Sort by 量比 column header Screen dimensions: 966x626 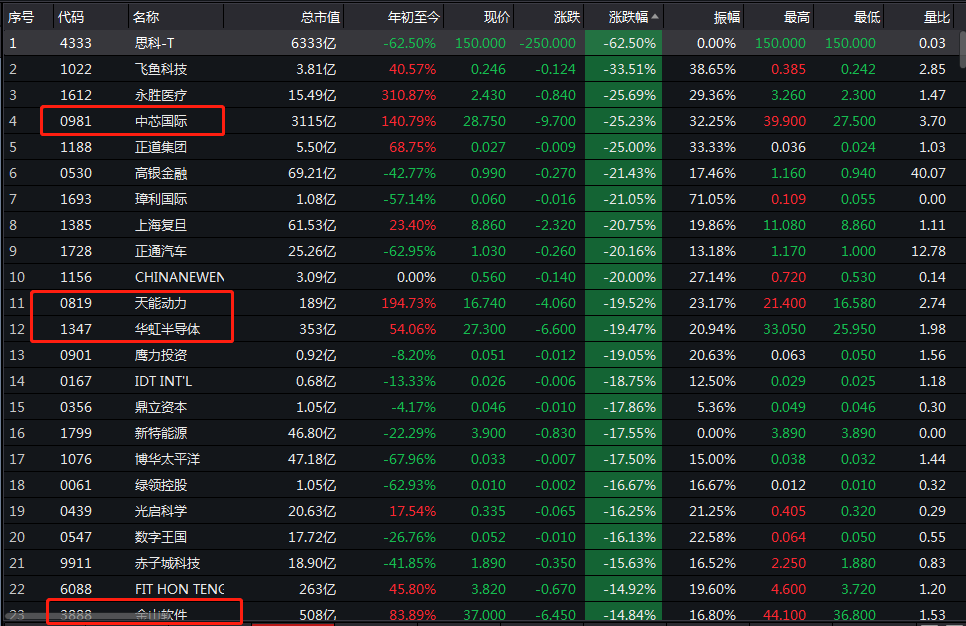pyautogui.click(x=937, y=17)
